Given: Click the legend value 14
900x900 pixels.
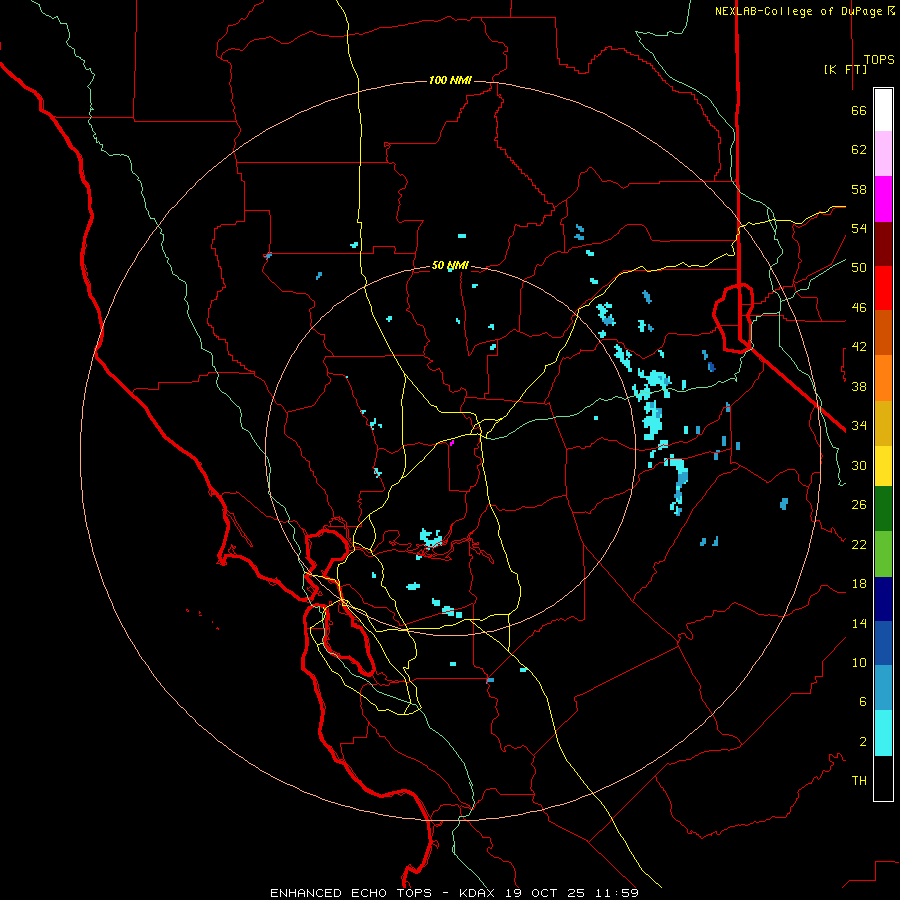Looking at the screenshot, I should pyautogui.click(x=859, y=623).
